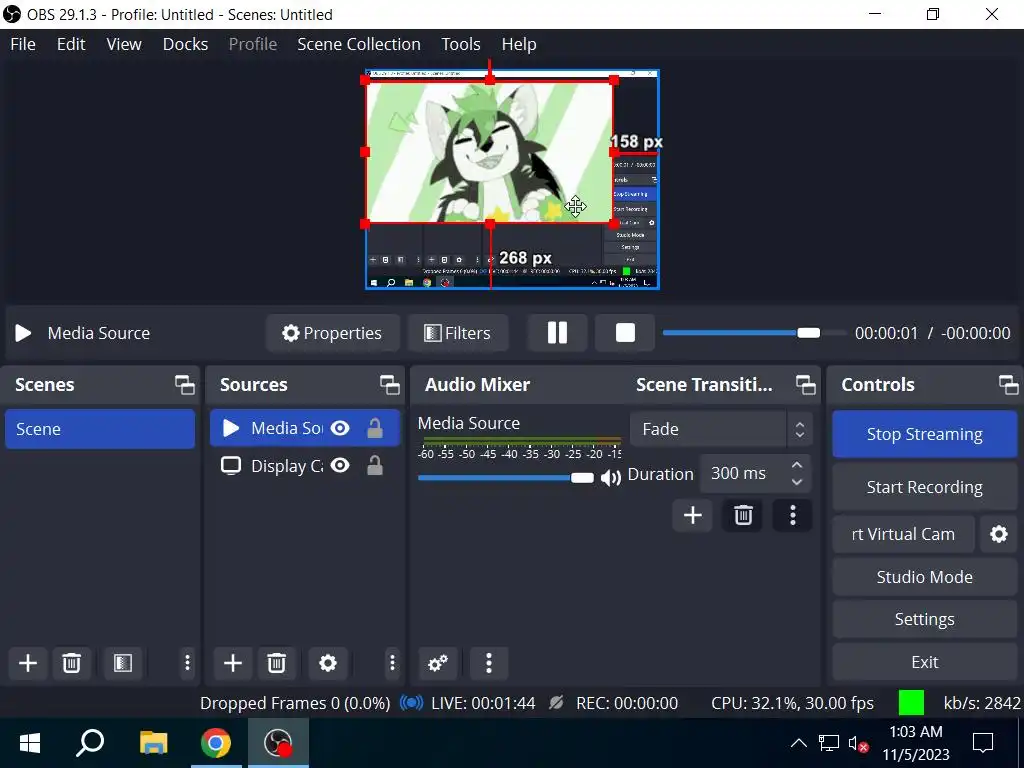Viewport: 1024px width, 768px height.
Task: Remove selected scene with trash icon
Action: [71, 664]
